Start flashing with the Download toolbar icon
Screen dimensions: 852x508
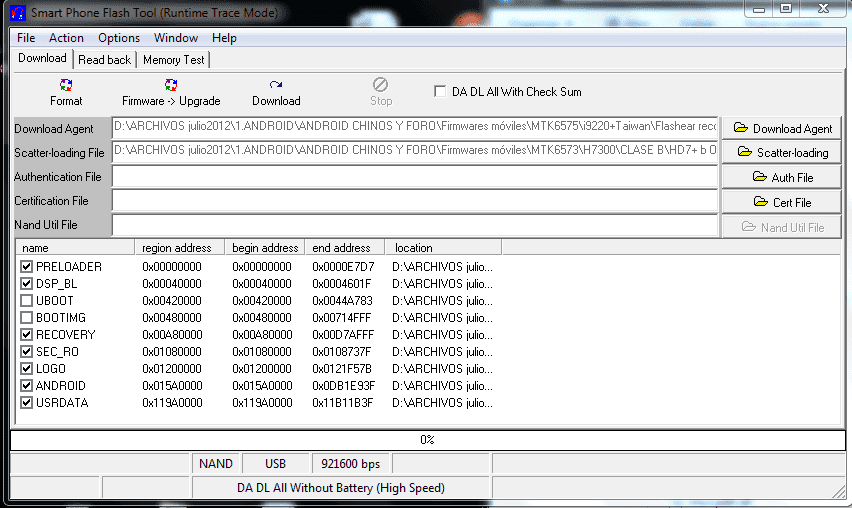pyautogui.click(x=275, y=85)
